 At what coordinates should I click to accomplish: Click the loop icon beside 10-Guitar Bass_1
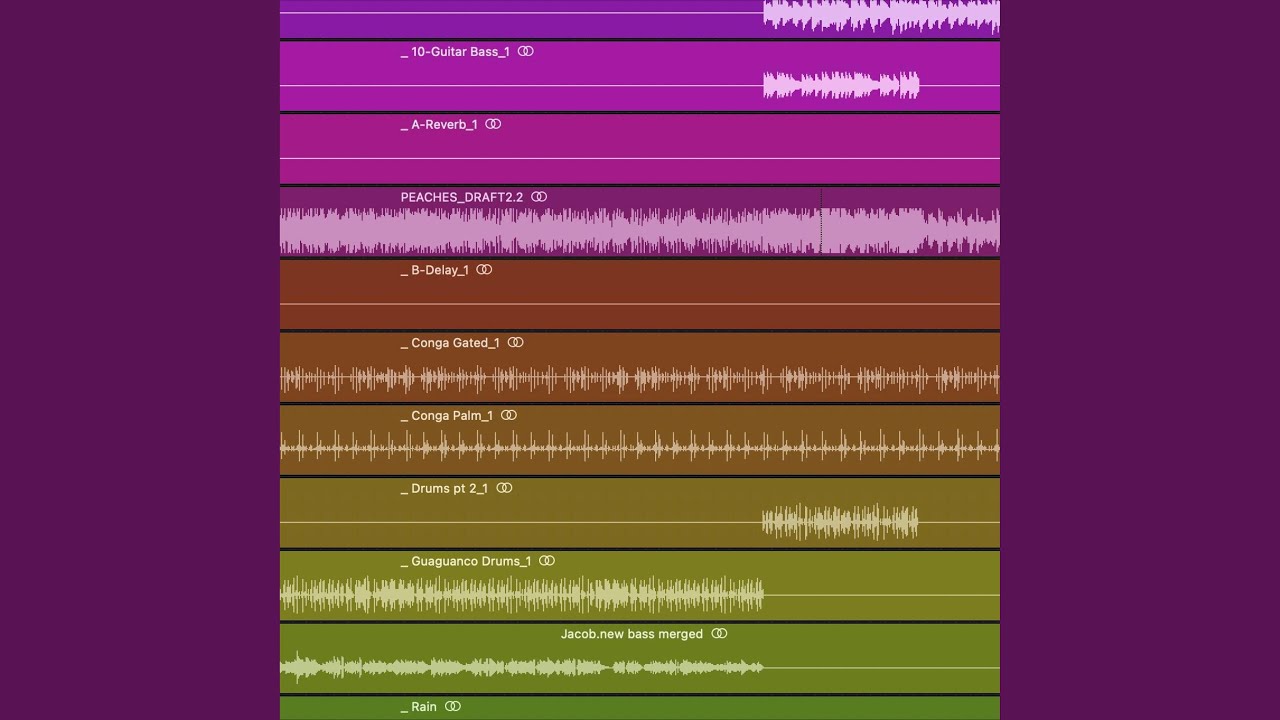pyautogui.click(x=526, y=51)
